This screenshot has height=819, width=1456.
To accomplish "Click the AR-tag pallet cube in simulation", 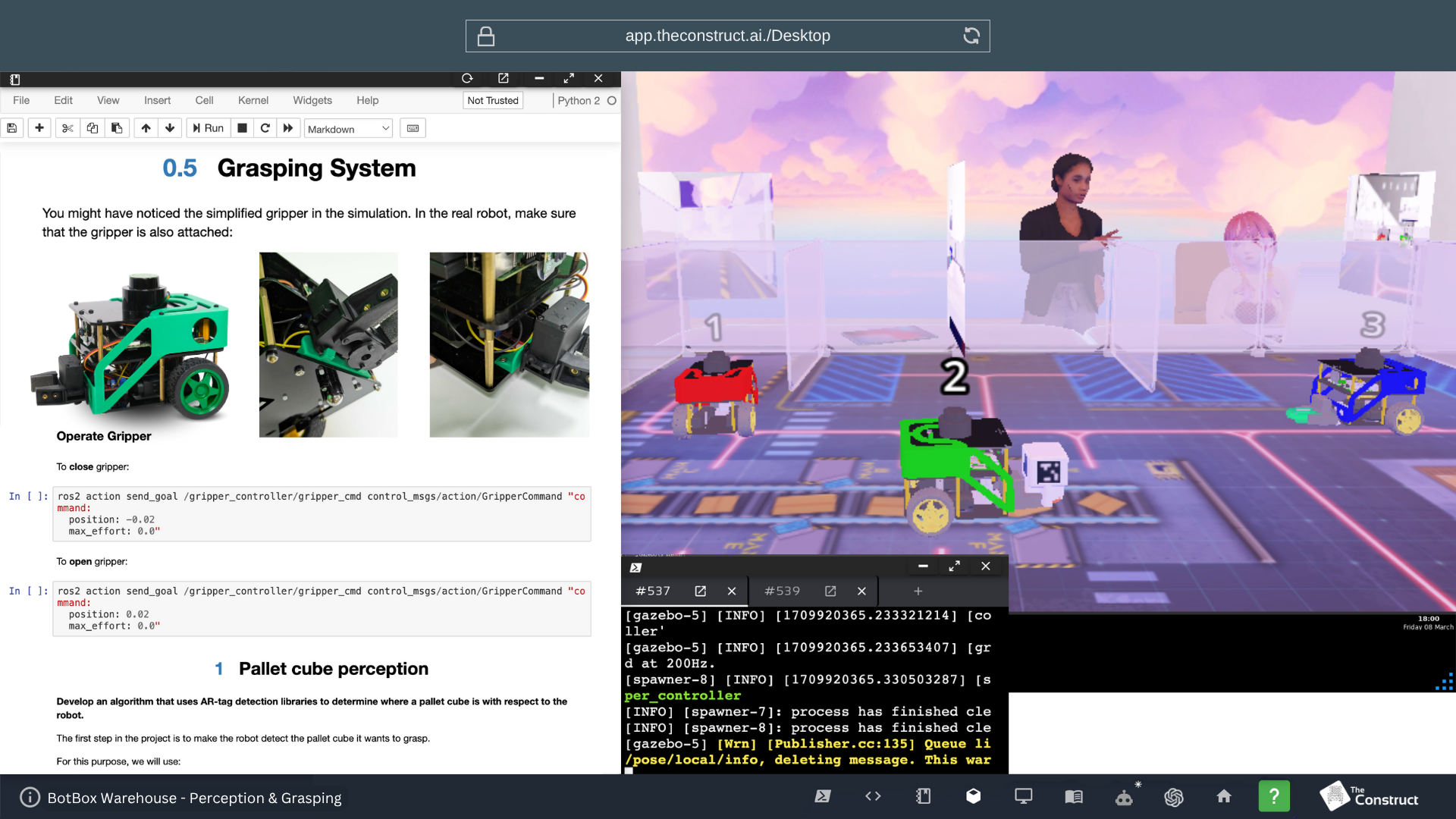I will (1046, 474).
